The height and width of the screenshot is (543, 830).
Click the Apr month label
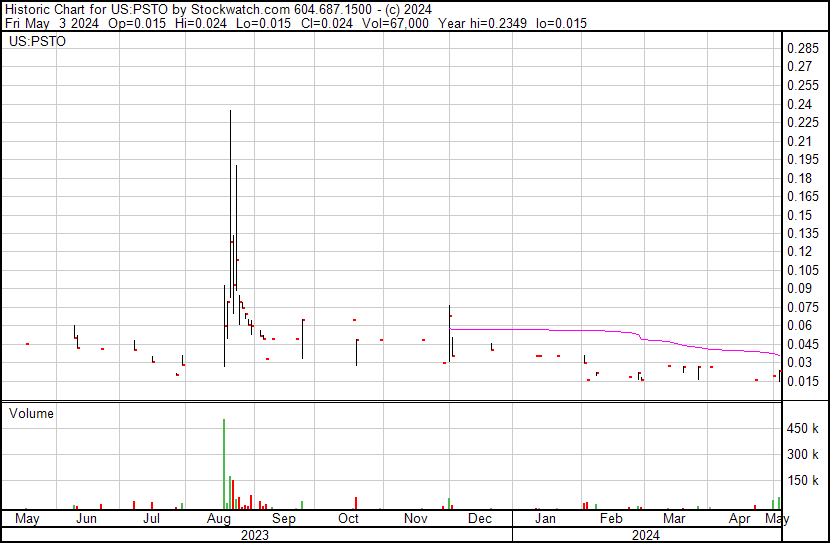click(x=739, y=518)
